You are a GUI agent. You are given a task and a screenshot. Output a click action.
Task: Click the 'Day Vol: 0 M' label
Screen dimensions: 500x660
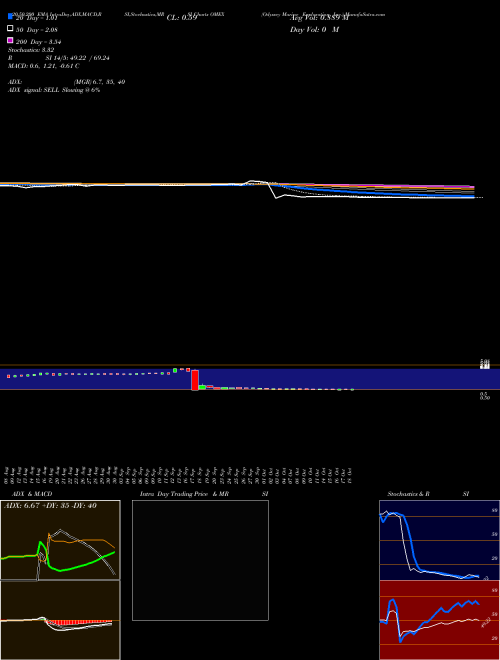coord(314,29)
